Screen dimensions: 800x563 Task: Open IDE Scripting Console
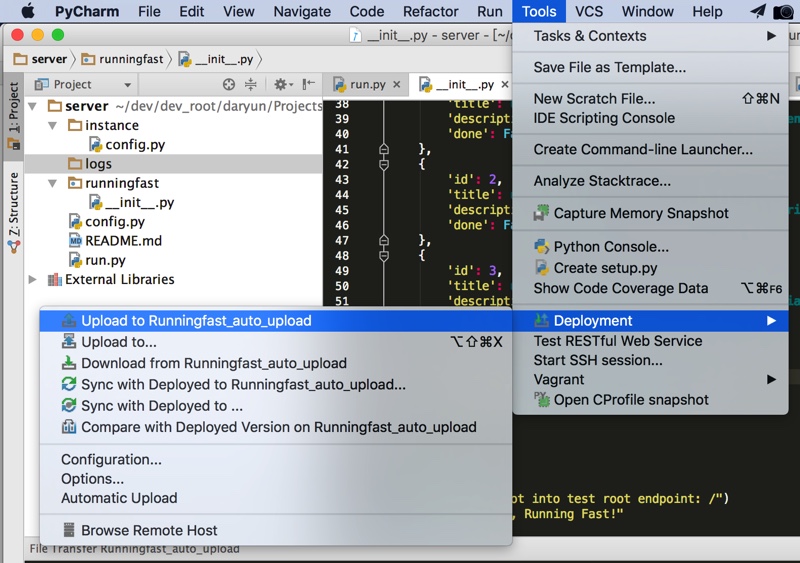coord(604,118)
